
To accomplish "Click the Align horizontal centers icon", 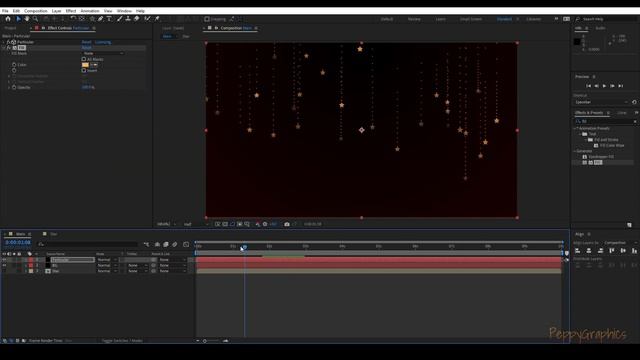I will (589, 251).
